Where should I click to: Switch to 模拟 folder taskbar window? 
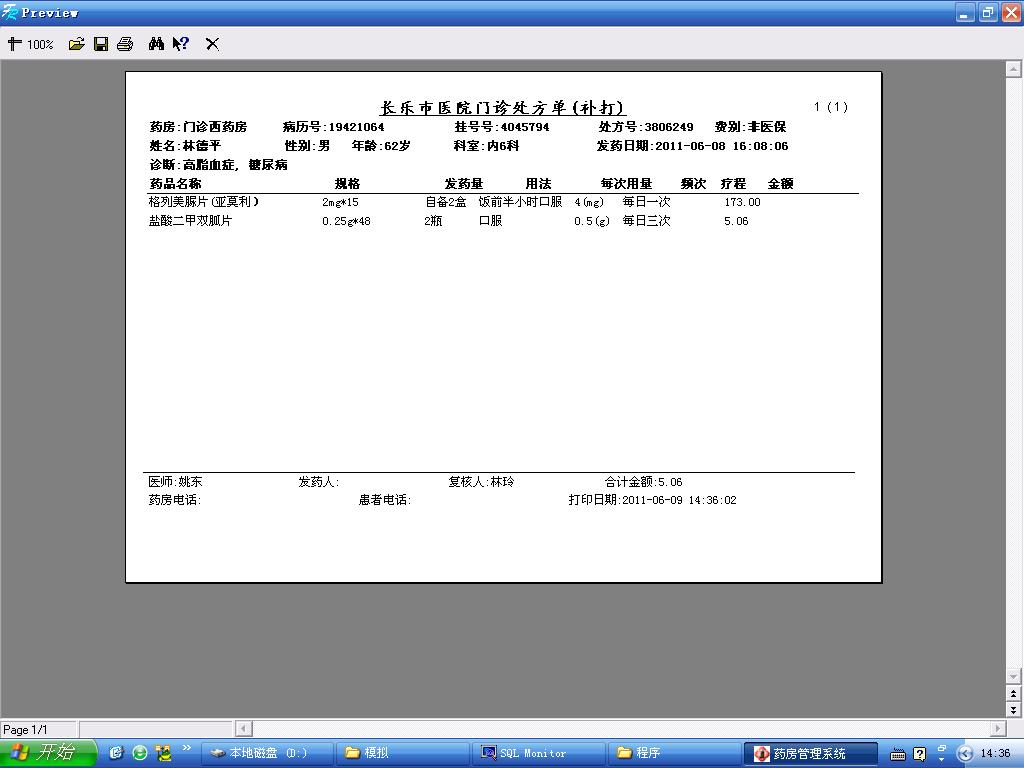pos(402,753)
